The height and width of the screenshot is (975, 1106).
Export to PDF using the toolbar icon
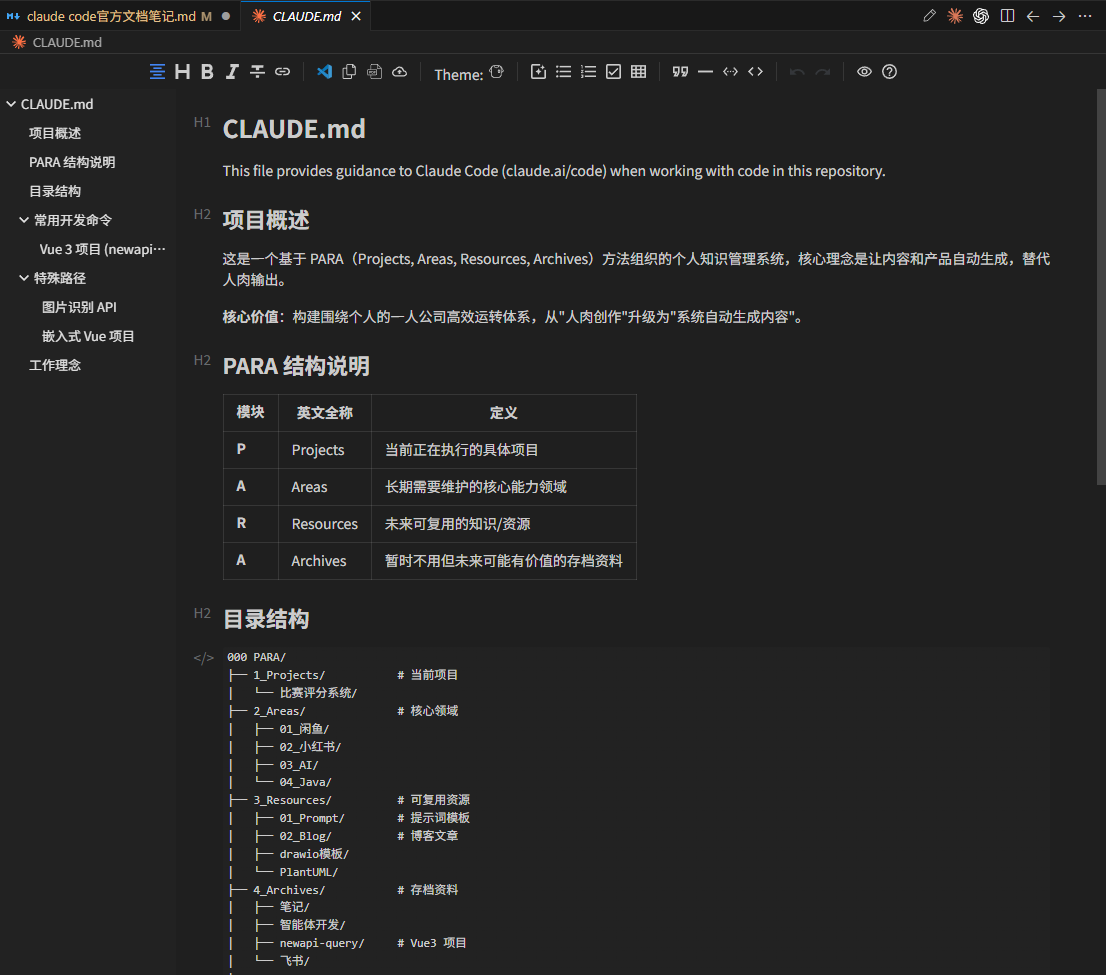pos(375,72)
